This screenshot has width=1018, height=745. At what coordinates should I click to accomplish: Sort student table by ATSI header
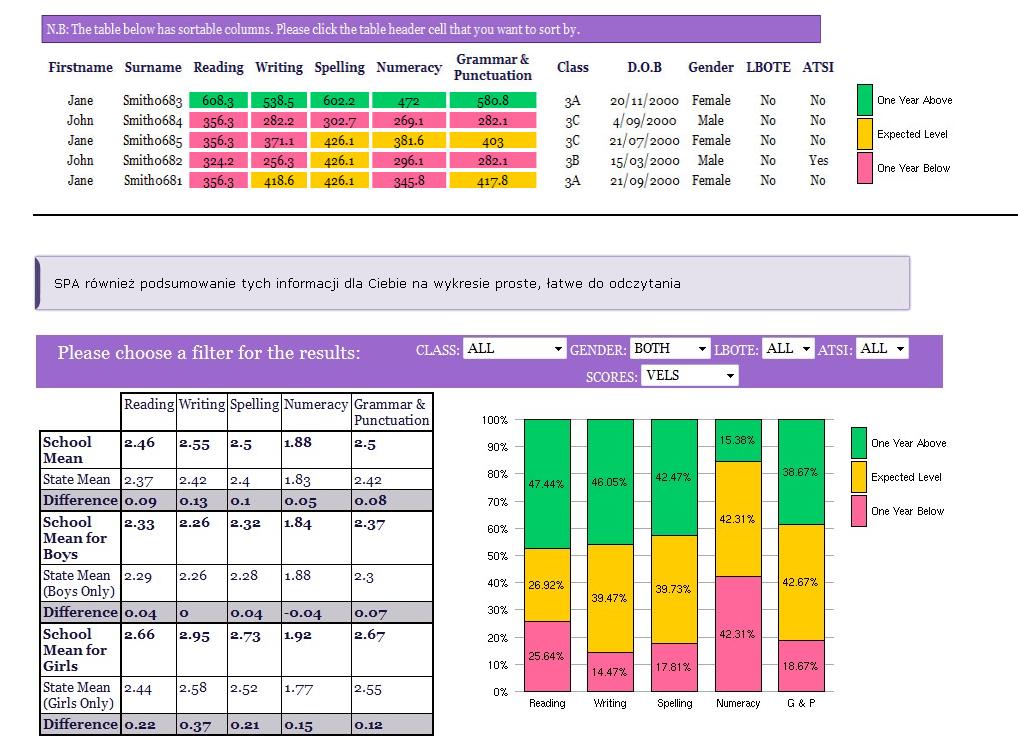click(x=818, y=67)
